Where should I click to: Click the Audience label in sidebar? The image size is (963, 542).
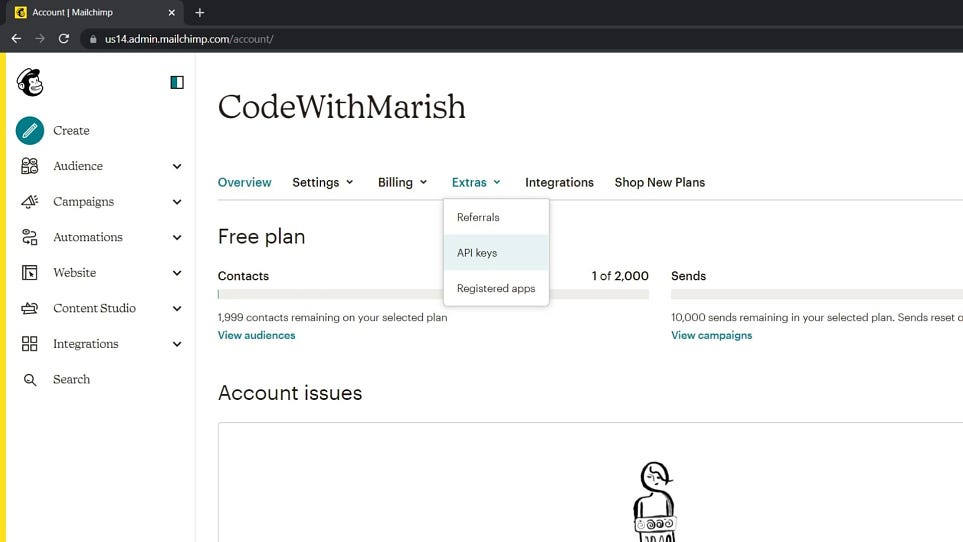78,166
